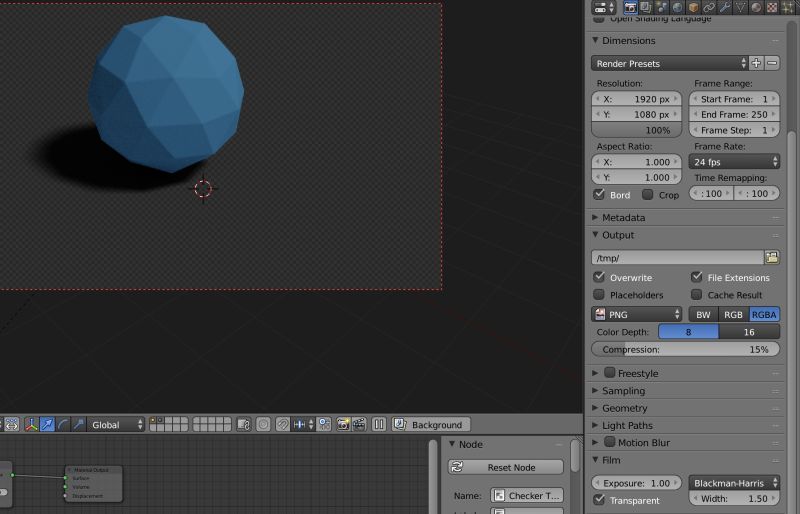
Task: Toggle the snap magnet icon
Action: pyautogui.click(x=282, y=424)
